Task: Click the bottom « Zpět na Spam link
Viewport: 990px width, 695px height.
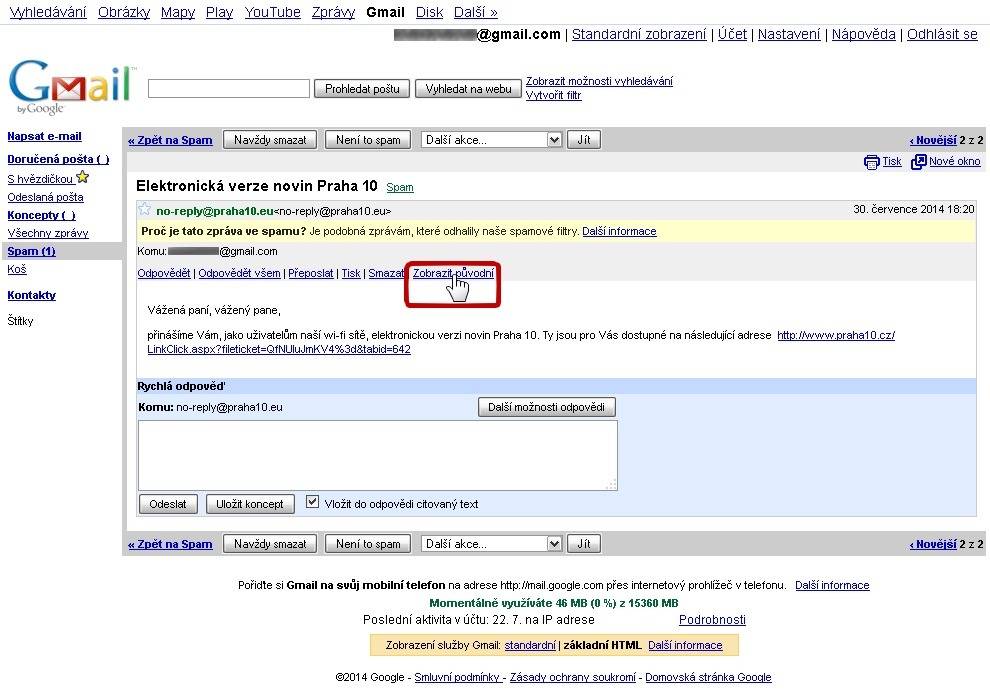Action: point(170,544)
